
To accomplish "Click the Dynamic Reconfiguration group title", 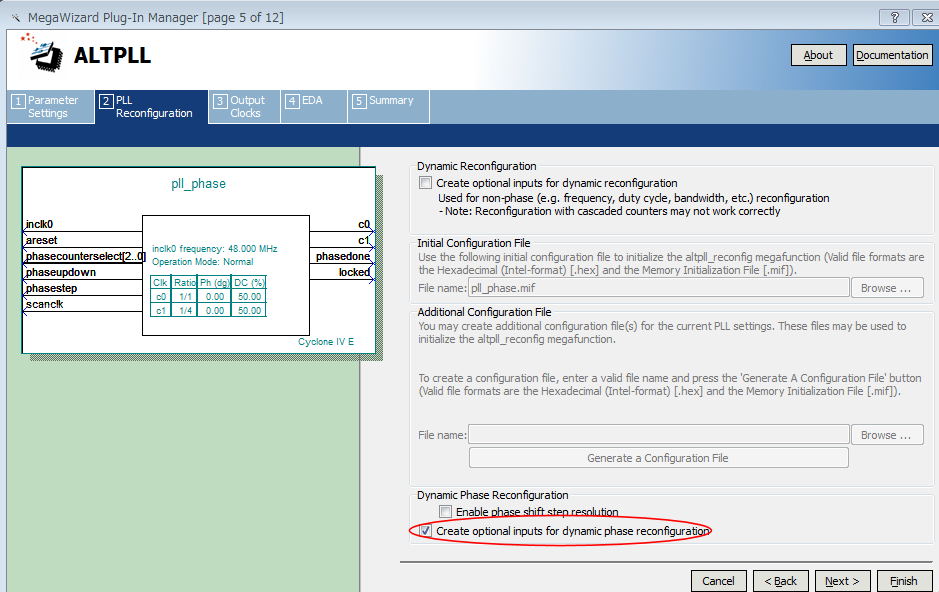I will tap(477, 166).
